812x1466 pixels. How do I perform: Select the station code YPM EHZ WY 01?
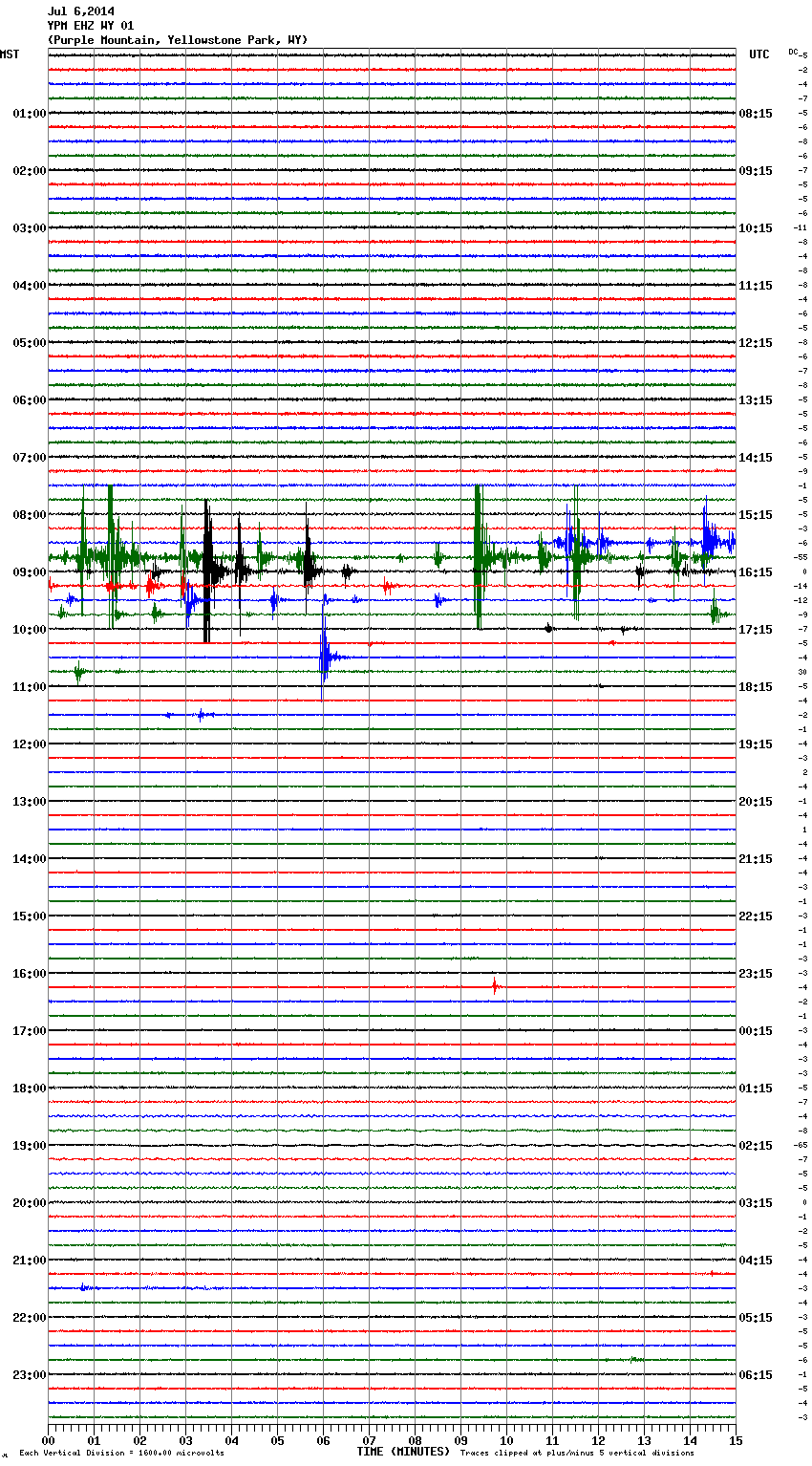[91, 26]
